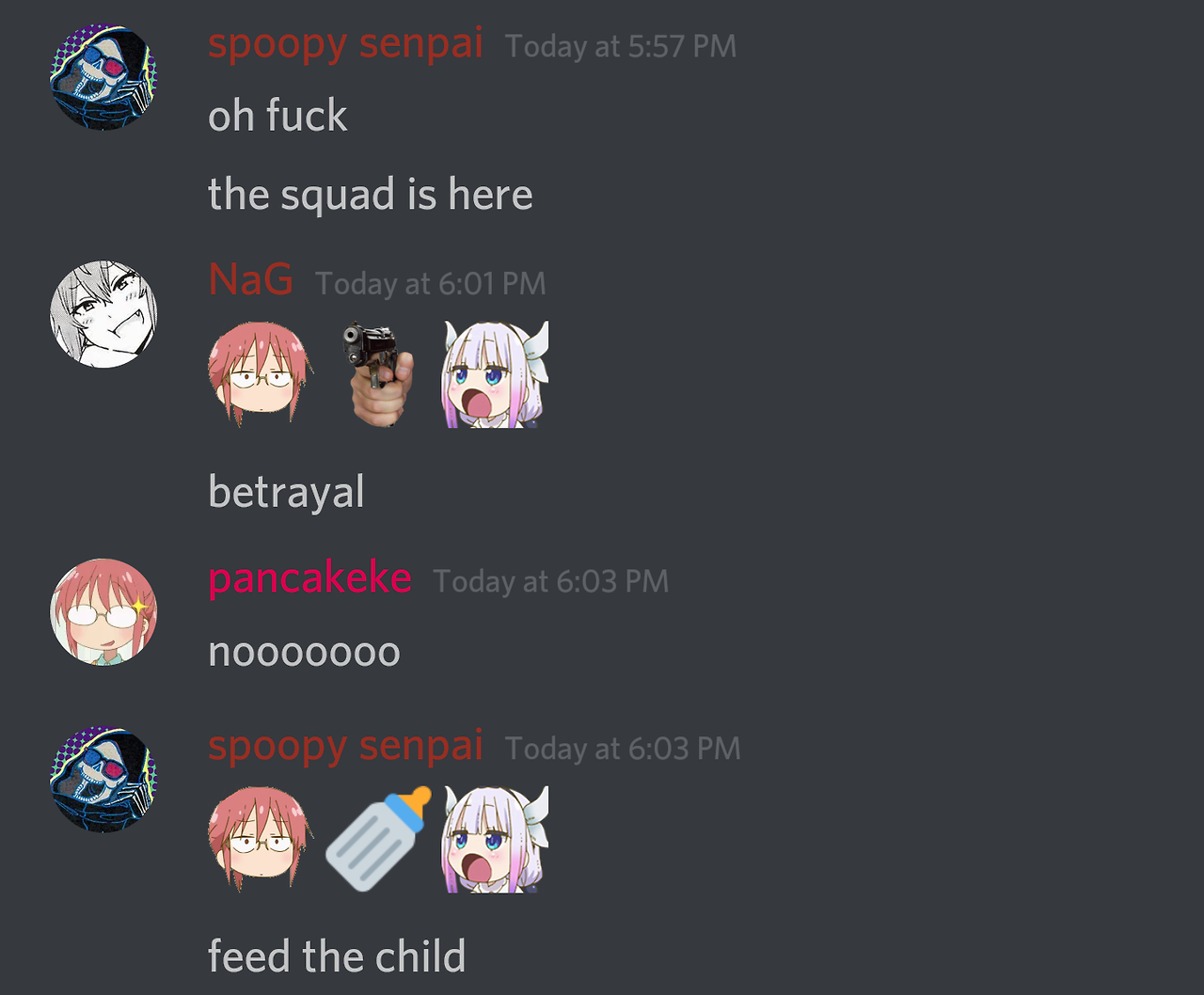
Task: Click the 'betrayal' message text
Action: [x=286, y=493]
